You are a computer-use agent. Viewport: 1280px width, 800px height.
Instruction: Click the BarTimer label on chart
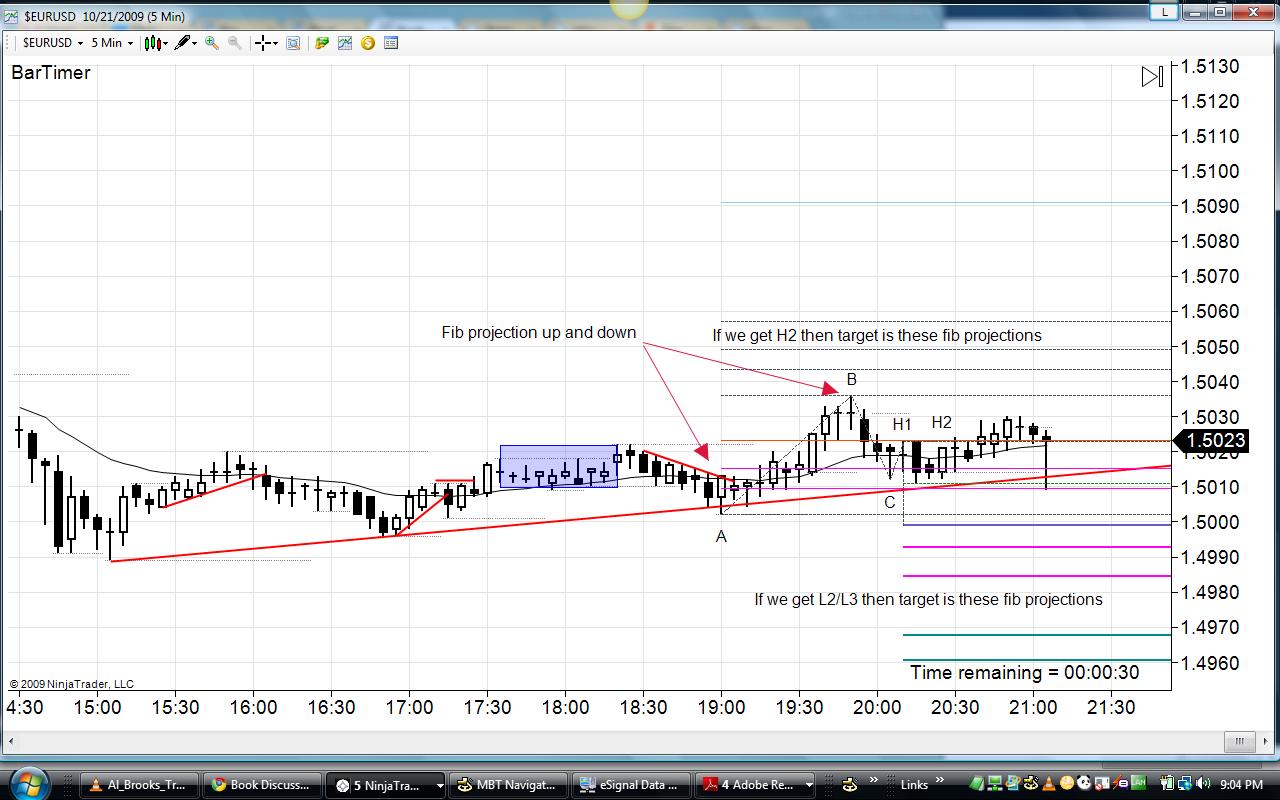point(51,73)
